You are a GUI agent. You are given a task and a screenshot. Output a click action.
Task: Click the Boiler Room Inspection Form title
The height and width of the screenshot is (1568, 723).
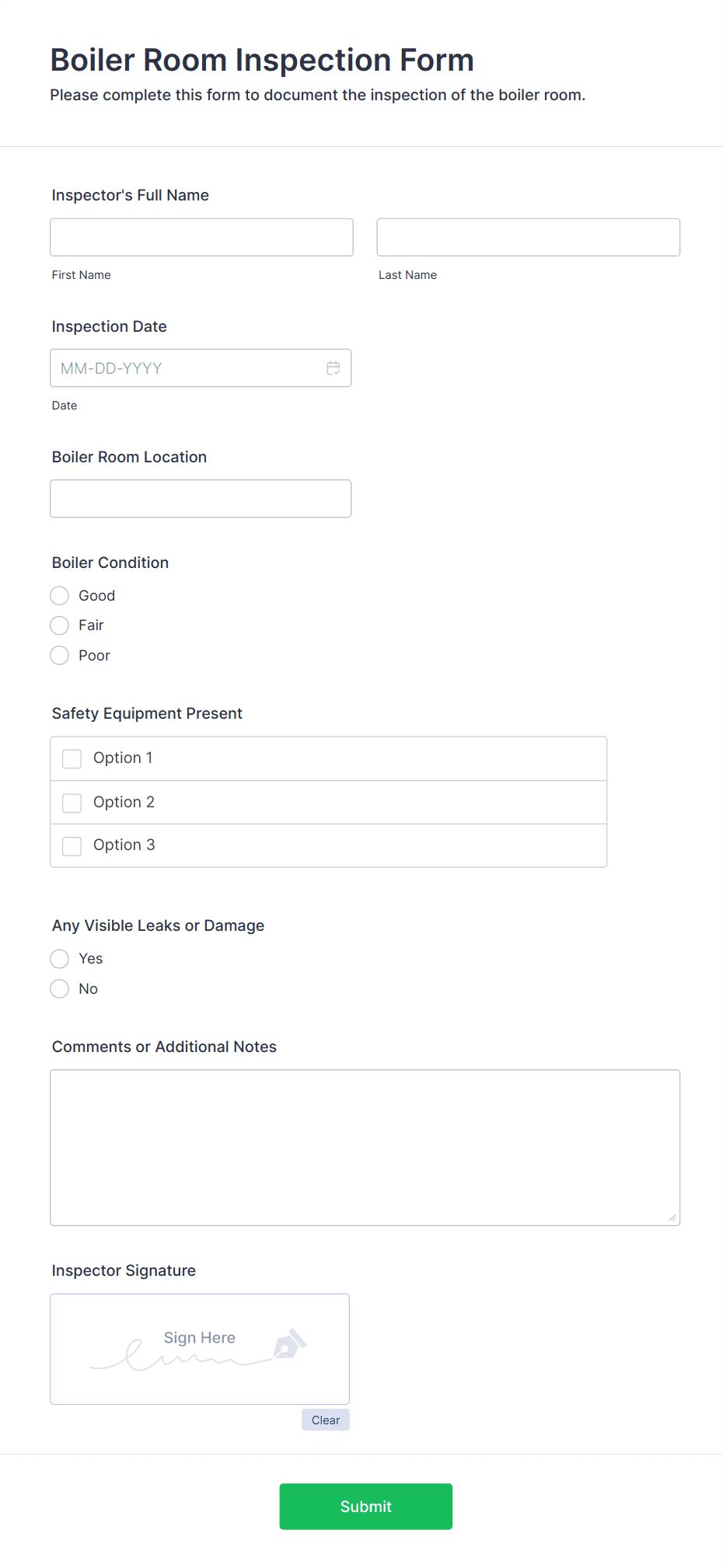pos(262,59)
